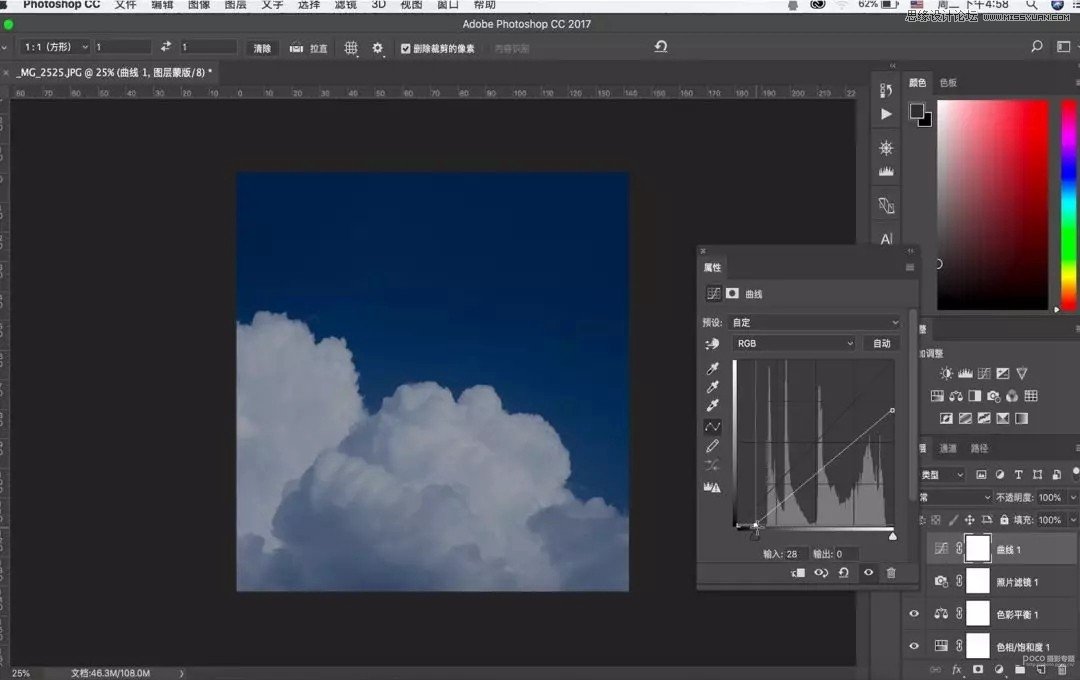
Task: Open Properties panel flyout menu
Action: click(x=910, y=267)
